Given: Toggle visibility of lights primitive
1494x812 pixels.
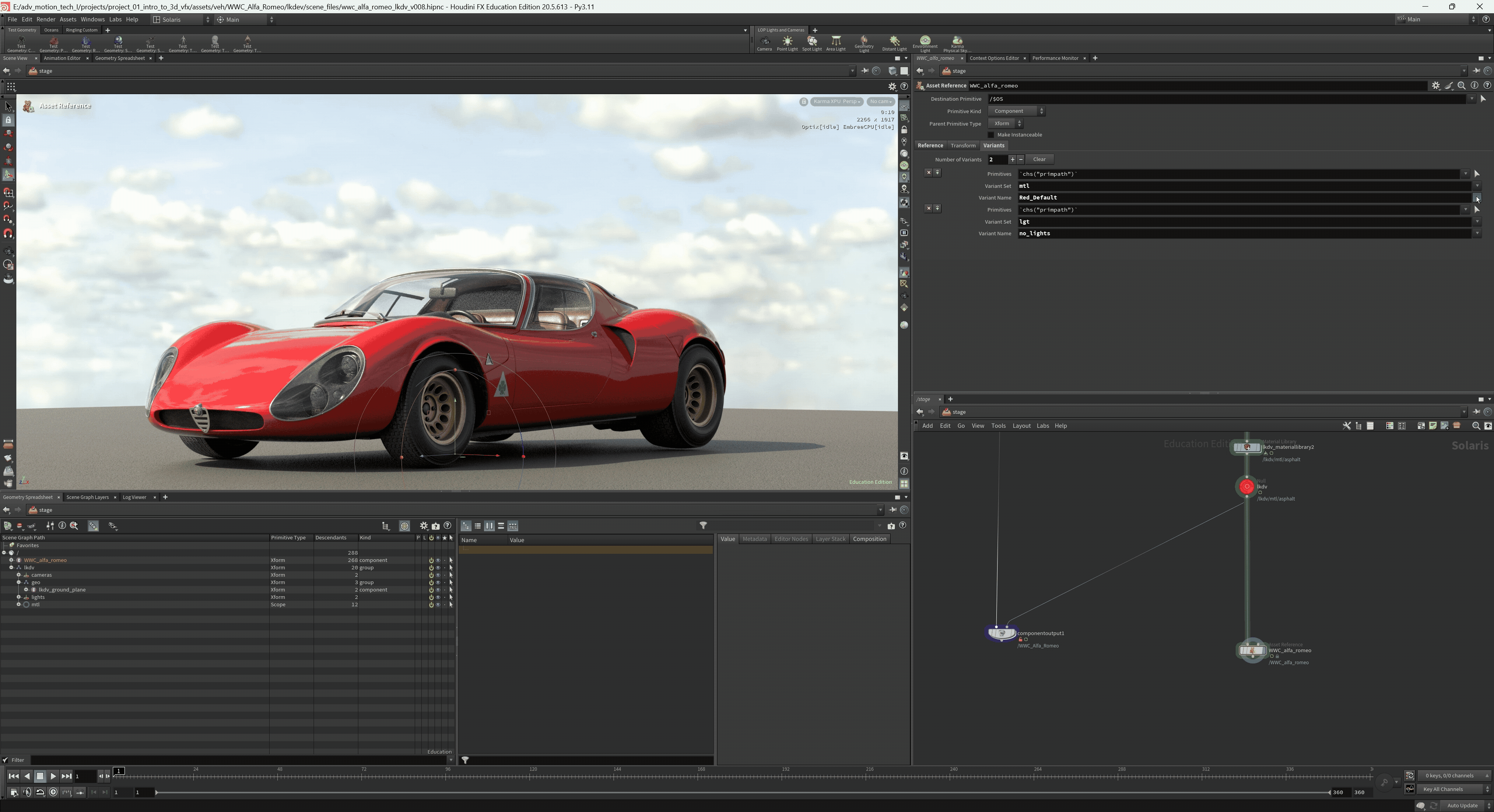Looking at the screenshot, I should (x=438, y=597).
